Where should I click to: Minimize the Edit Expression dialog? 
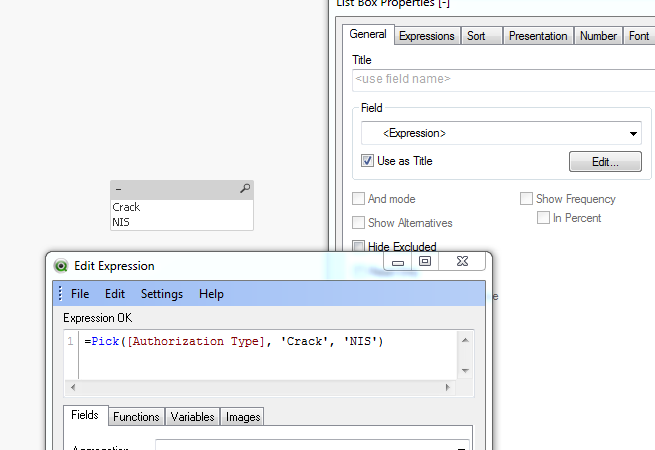coord(398,262)
